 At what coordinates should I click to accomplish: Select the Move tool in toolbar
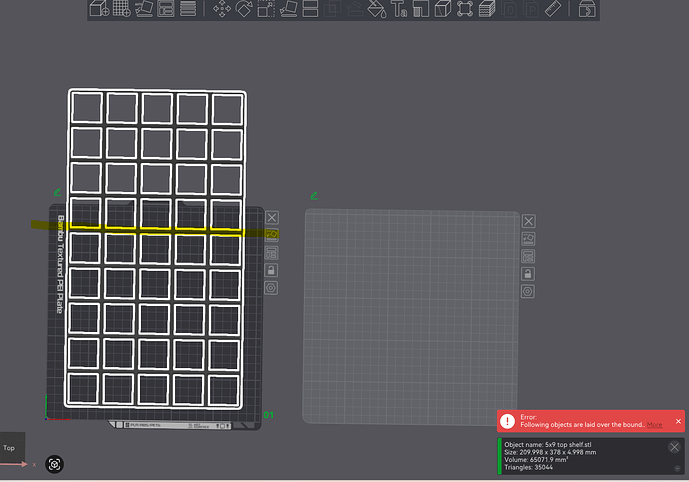(x=222, y=9)
